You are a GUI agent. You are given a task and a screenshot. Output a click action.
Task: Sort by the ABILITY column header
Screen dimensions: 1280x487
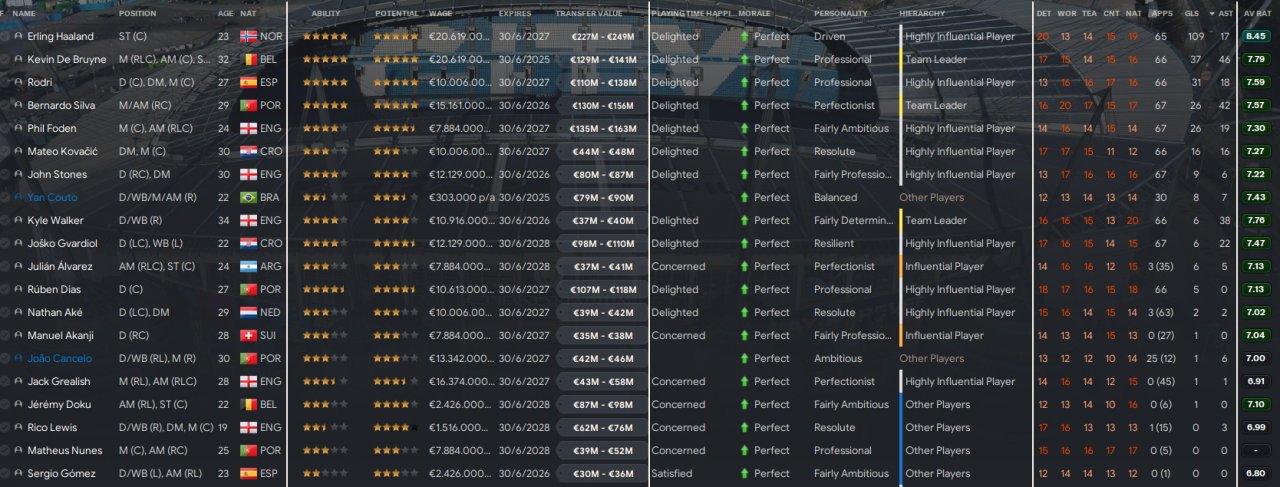coord(326,14)
